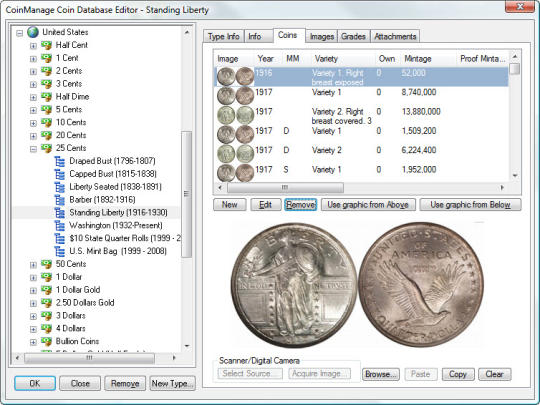Collapse the 25 Cents tree node
Image resolution: width=540 pixels, height=405 pixels.
point(33,149)
